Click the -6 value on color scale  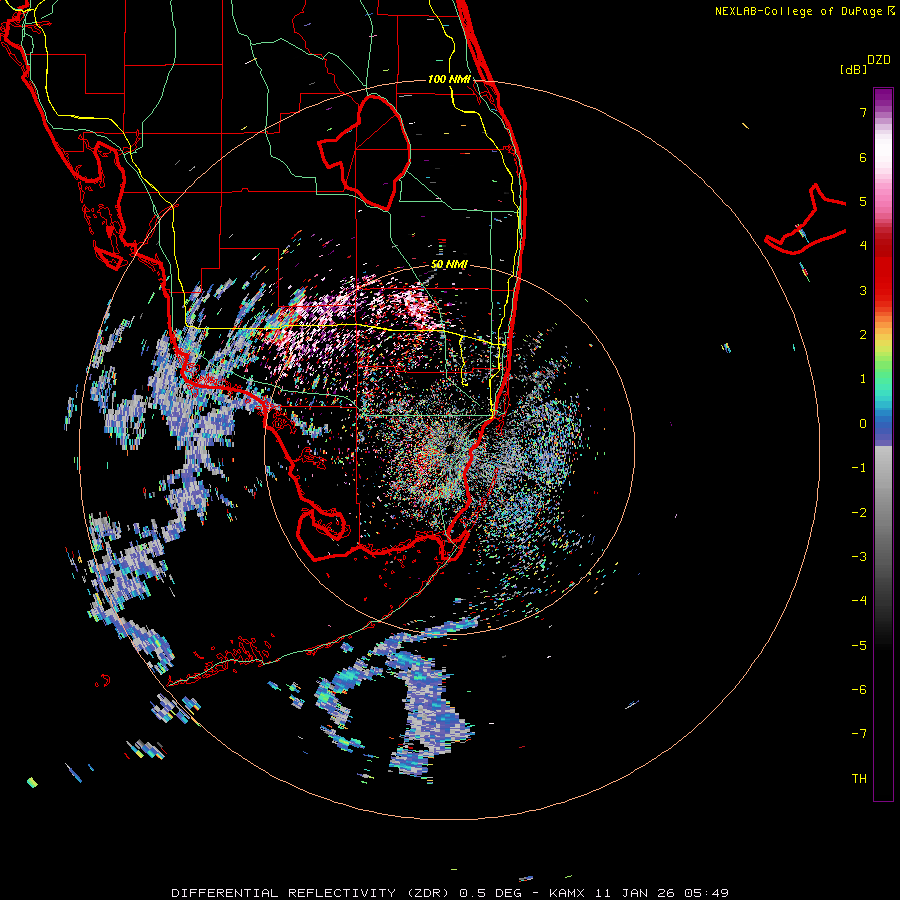pyautogui.click(x=859, y=690)
